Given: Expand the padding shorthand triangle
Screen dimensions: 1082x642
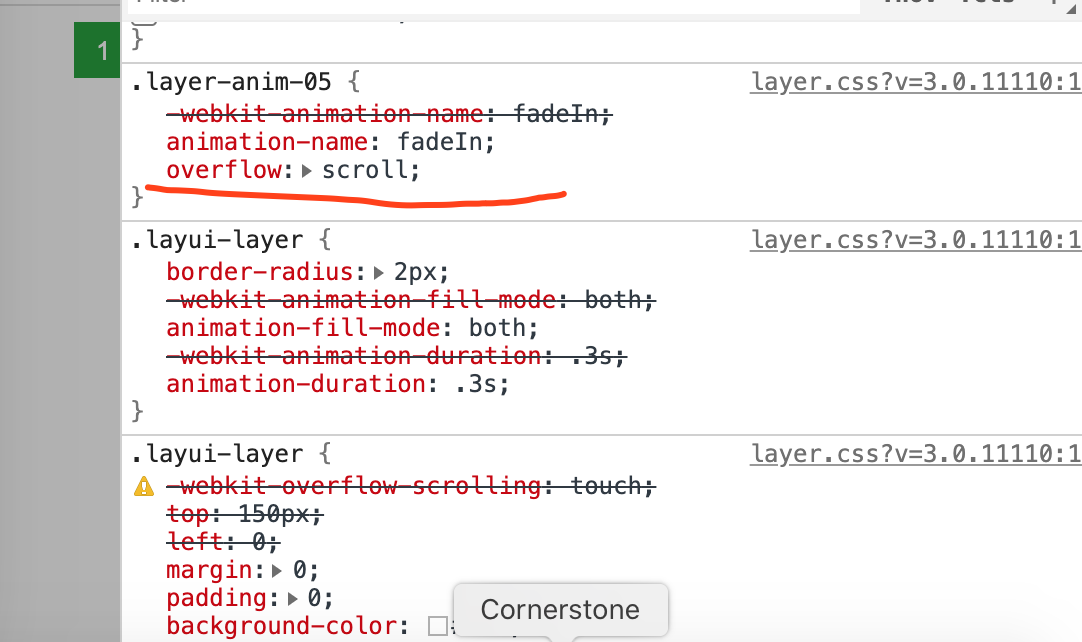Looking at the screenshot, I should [293, 599].
